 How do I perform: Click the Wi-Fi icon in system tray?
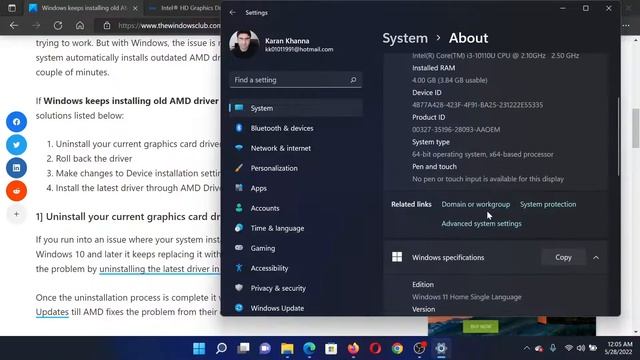[569, 348]
